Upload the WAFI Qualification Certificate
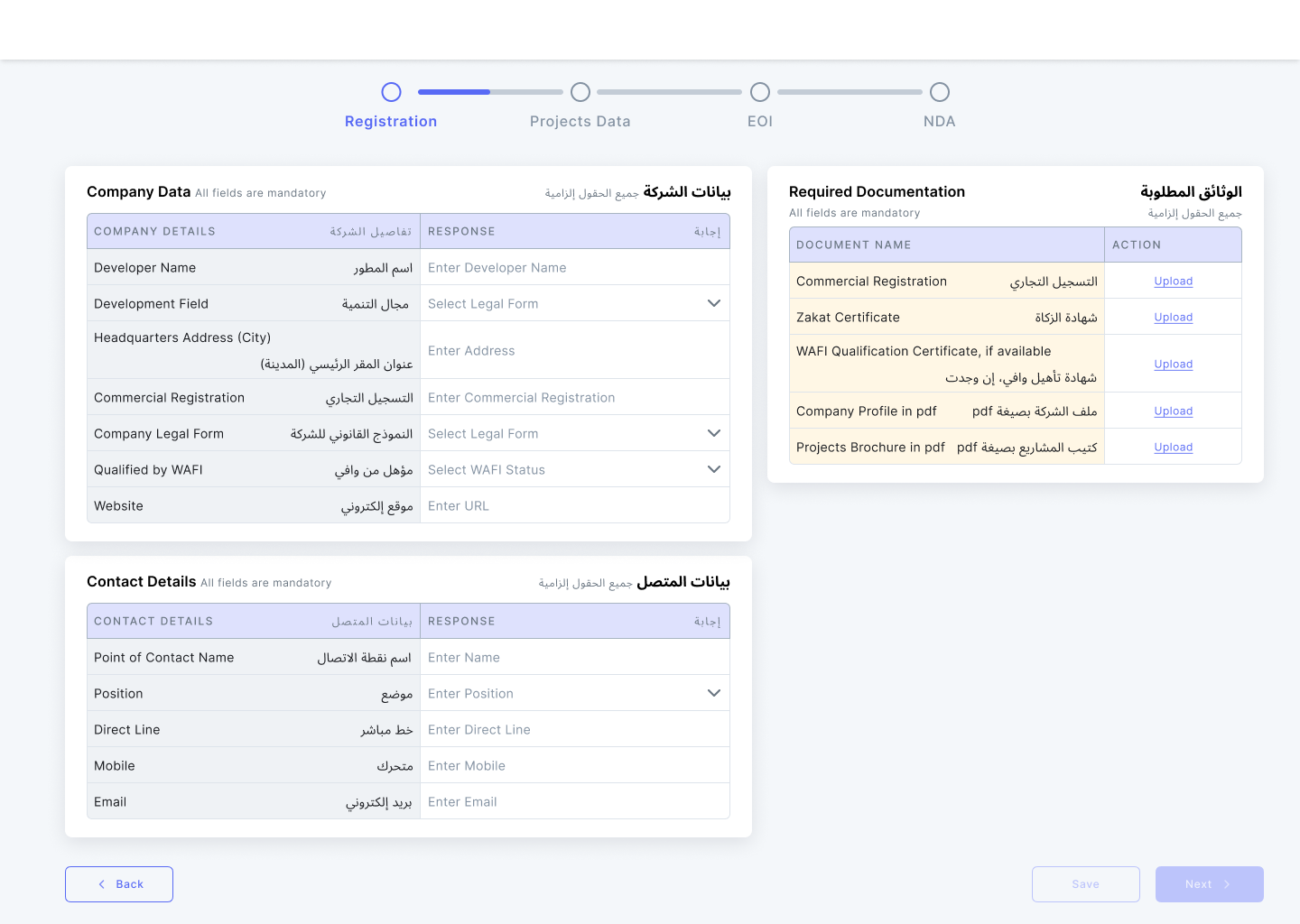 tap(1174, 364)
